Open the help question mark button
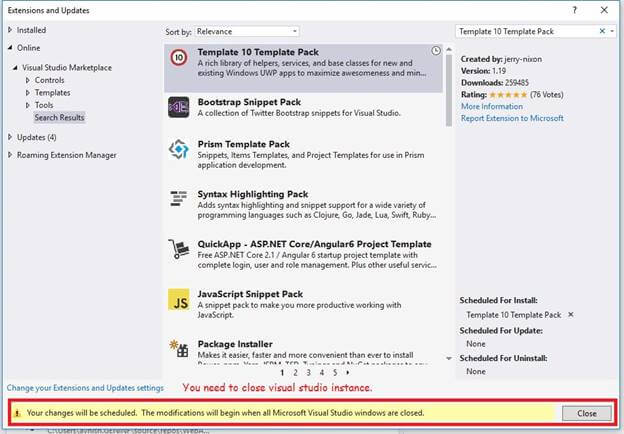Viewport: 624px width, 434px height. click(x=574, y=10)
